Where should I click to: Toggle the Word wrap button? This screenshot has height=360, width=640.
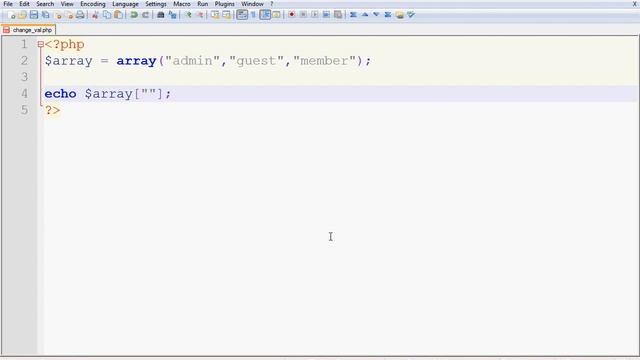point(242,15)
